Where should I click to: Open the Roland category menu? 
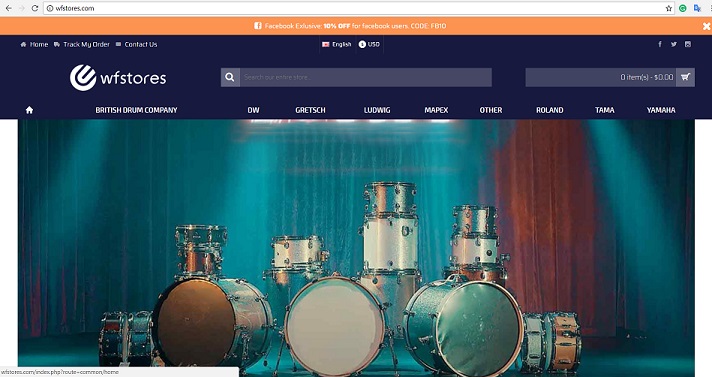tap(550, 110)
